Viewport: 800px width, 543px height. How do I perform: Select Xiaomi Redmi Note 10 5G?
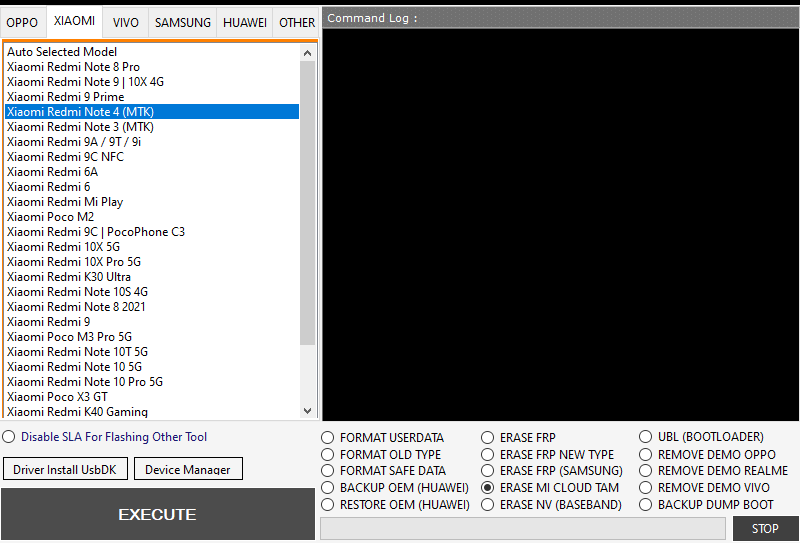pyautogui.click(x=152, y=366)
